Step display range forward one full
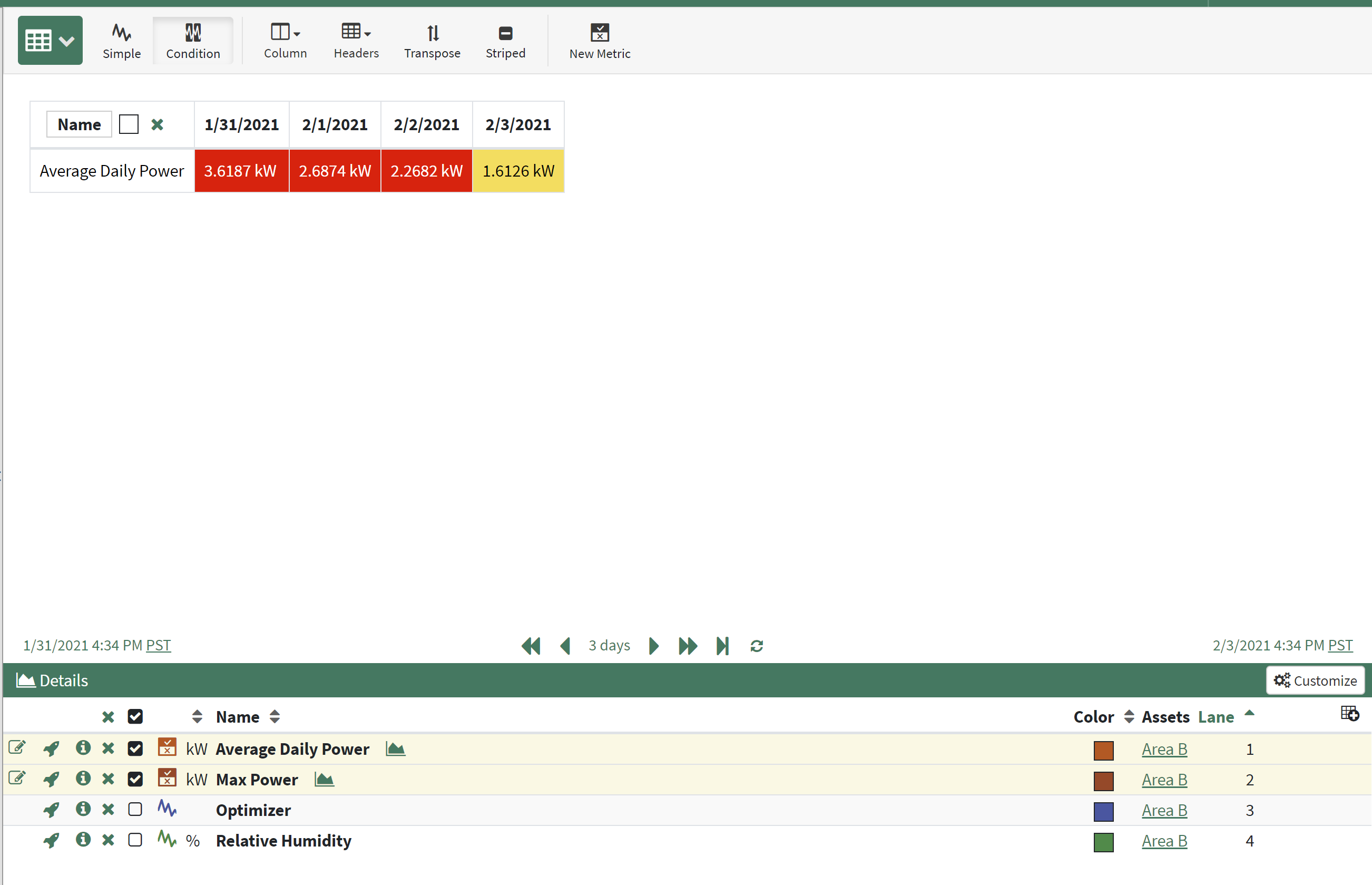 tap(688, 646)
